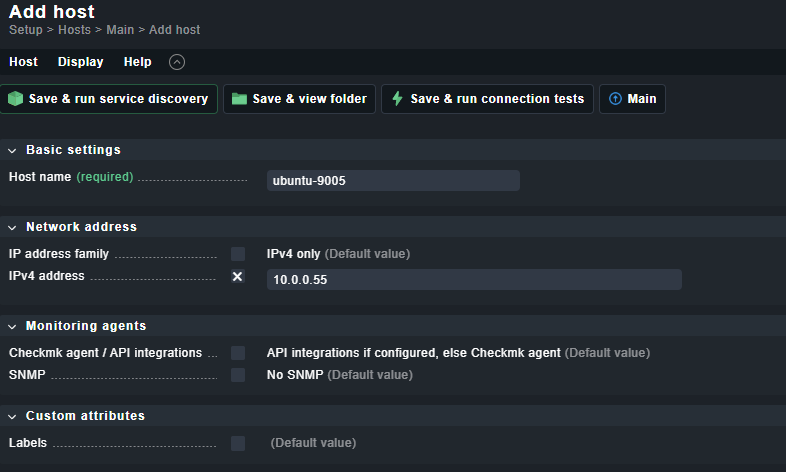This screenshot has width=786, height=472.
Task: Collapse the Basic settings section
Action: click(x=13, y=150)
